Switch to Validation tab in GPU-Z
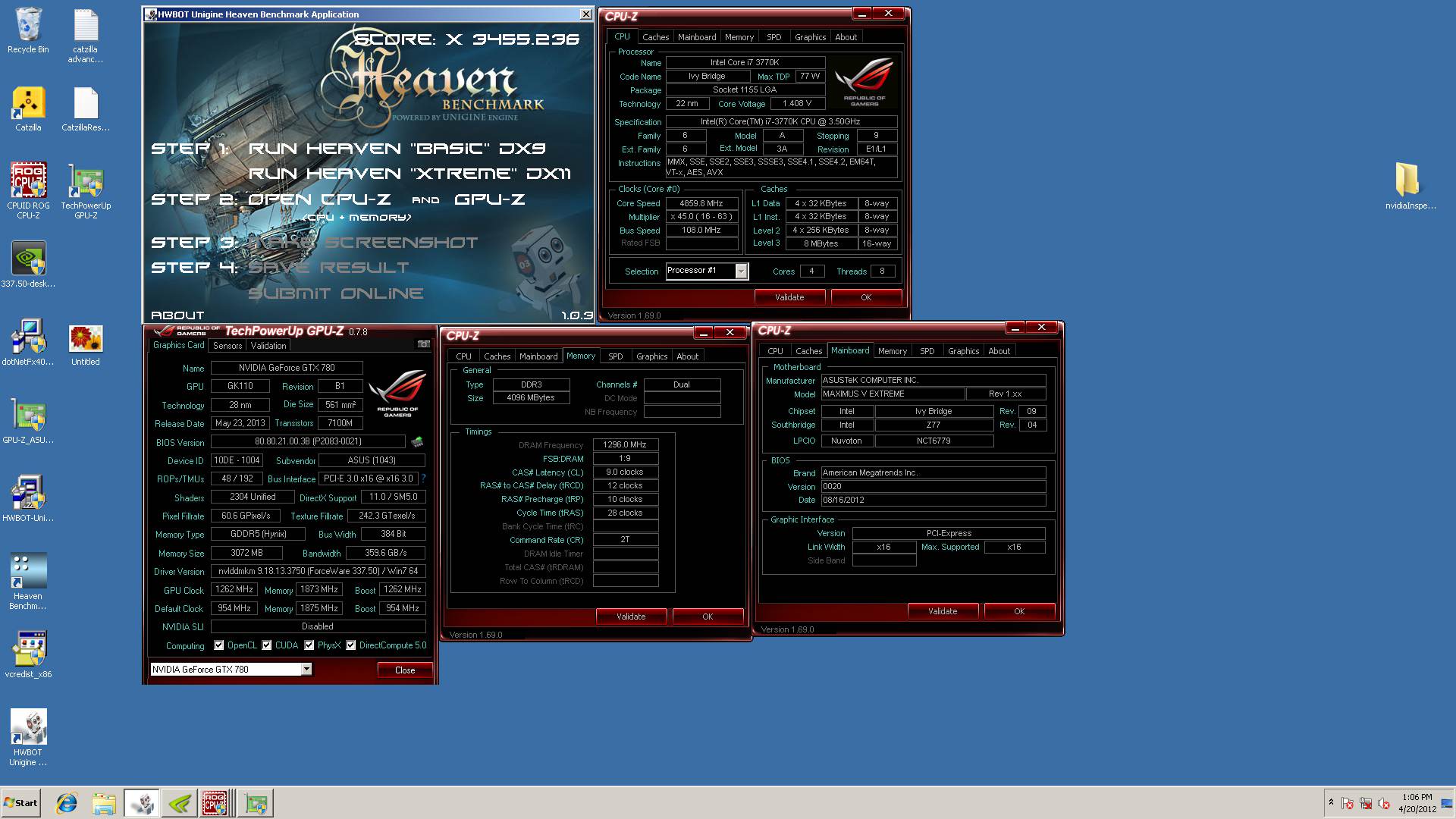This screenshot has width=1456, height=819. [268, 345]
